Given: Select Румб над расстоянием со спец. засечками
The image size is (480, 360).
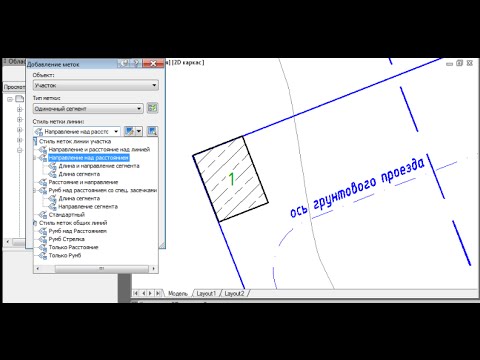Looking at the screenshot, I should click(x=103, y=190).
